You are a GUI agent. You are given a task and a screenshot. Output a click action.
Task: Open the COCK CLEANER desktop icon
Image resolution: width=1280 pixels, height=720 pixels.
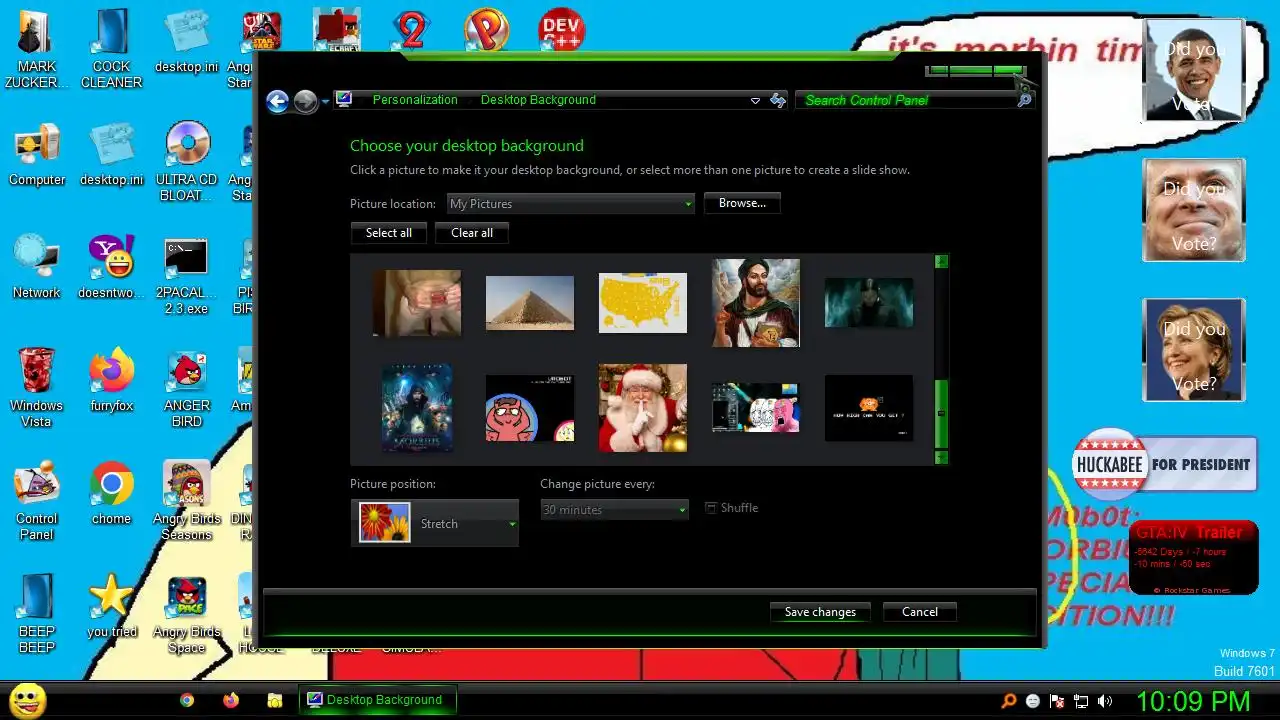click(x=111, y=50)
